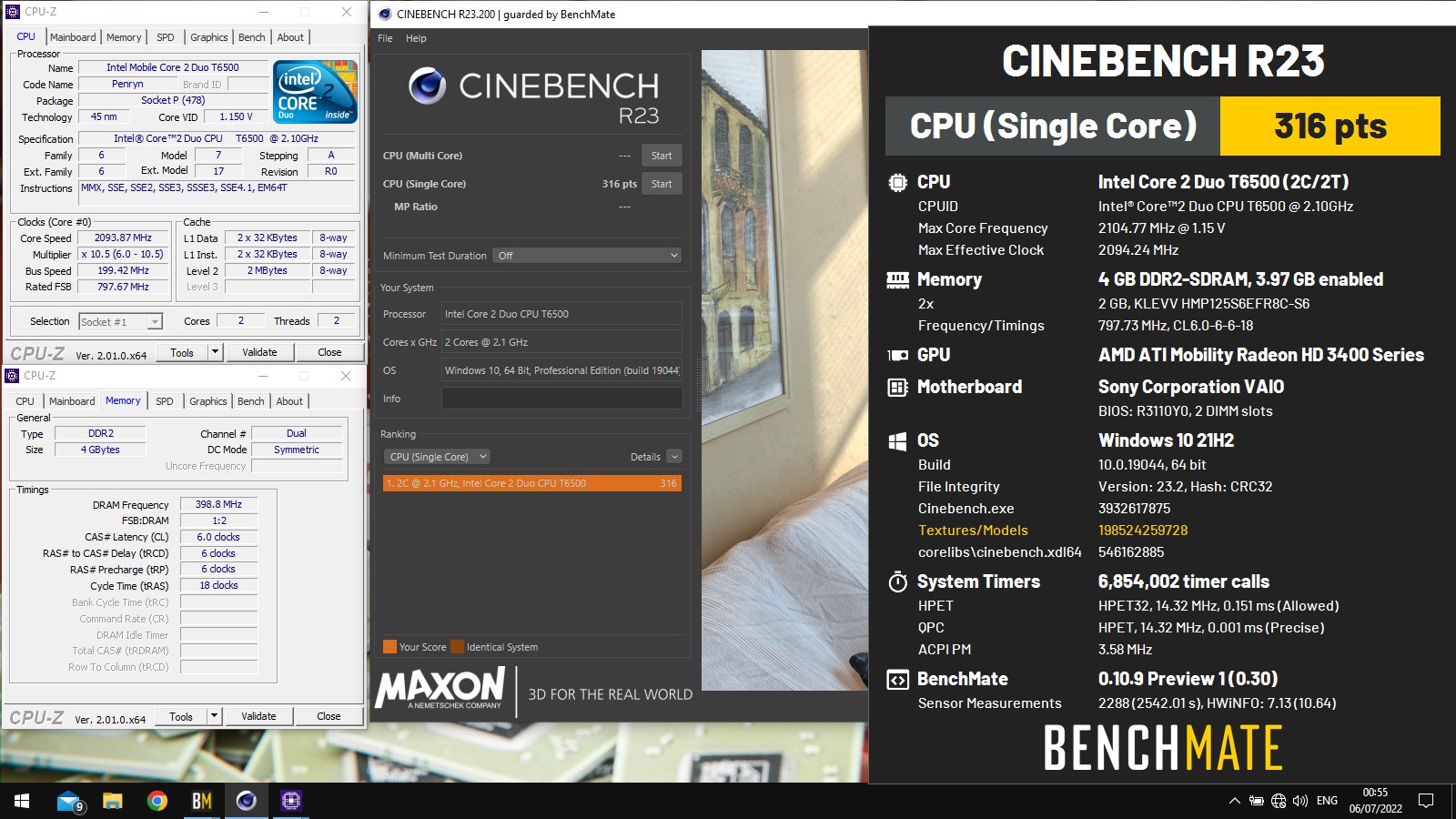Open Socket #1 selection dropdown
Screen dimensions: 1456x819
click(x=120, y=321)
